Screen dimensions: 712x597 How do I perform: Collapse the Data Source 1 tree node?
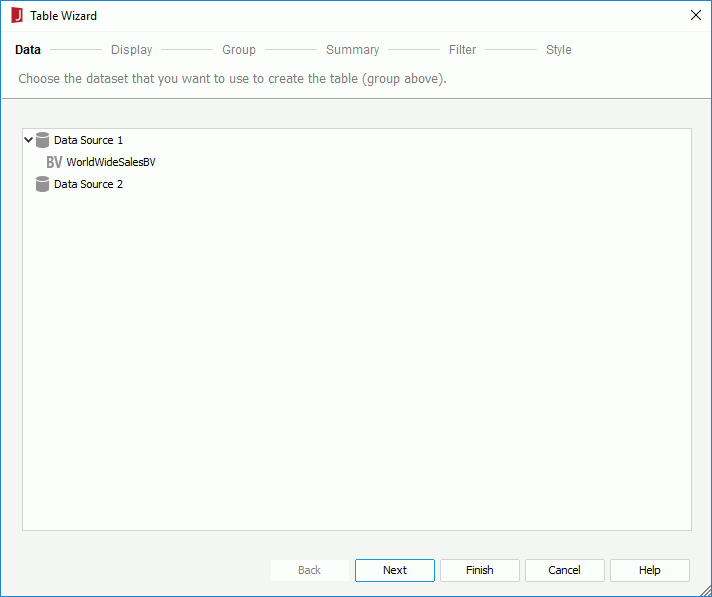28,139
